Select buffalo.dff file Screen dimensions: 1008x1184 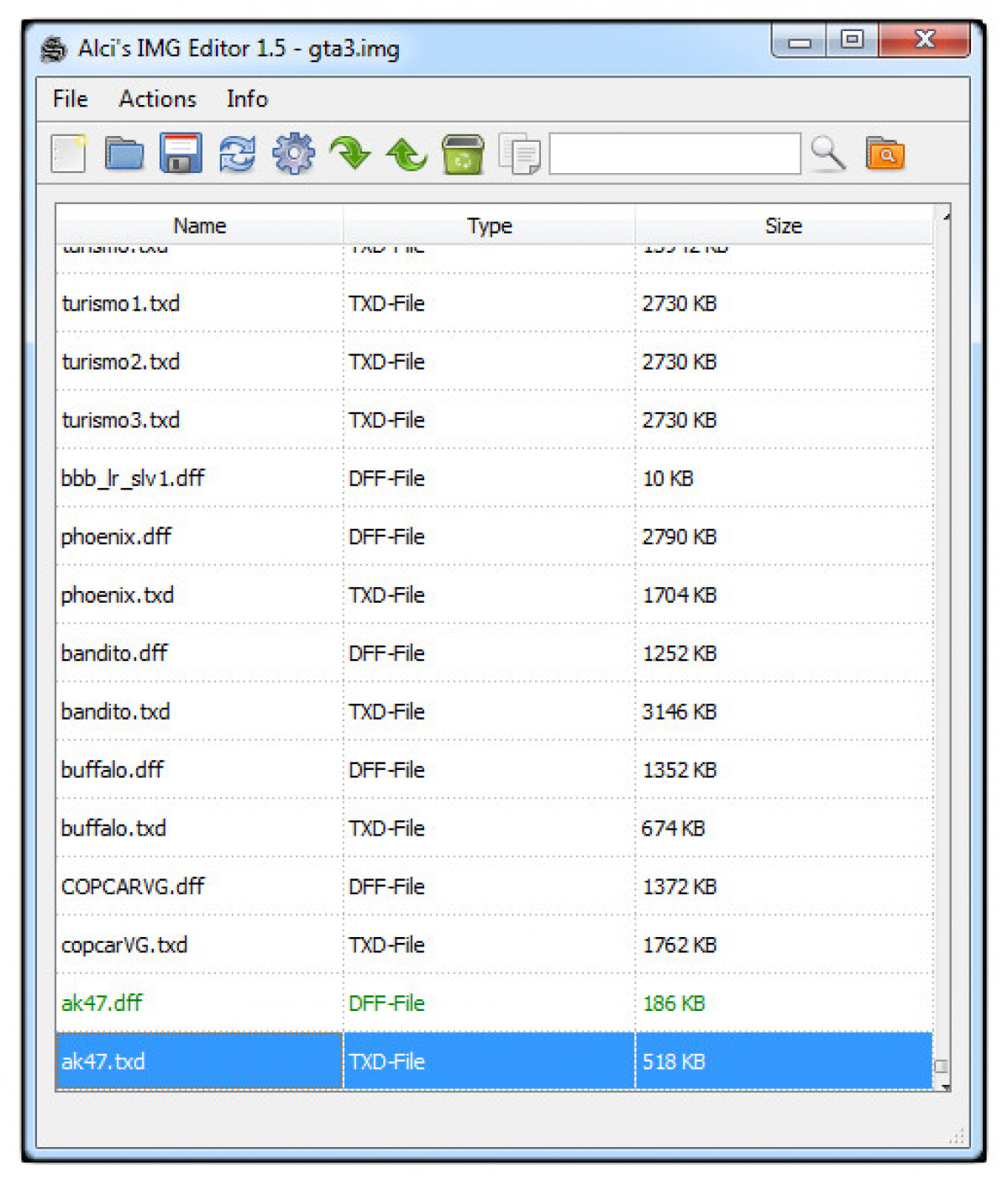point(494,770)
